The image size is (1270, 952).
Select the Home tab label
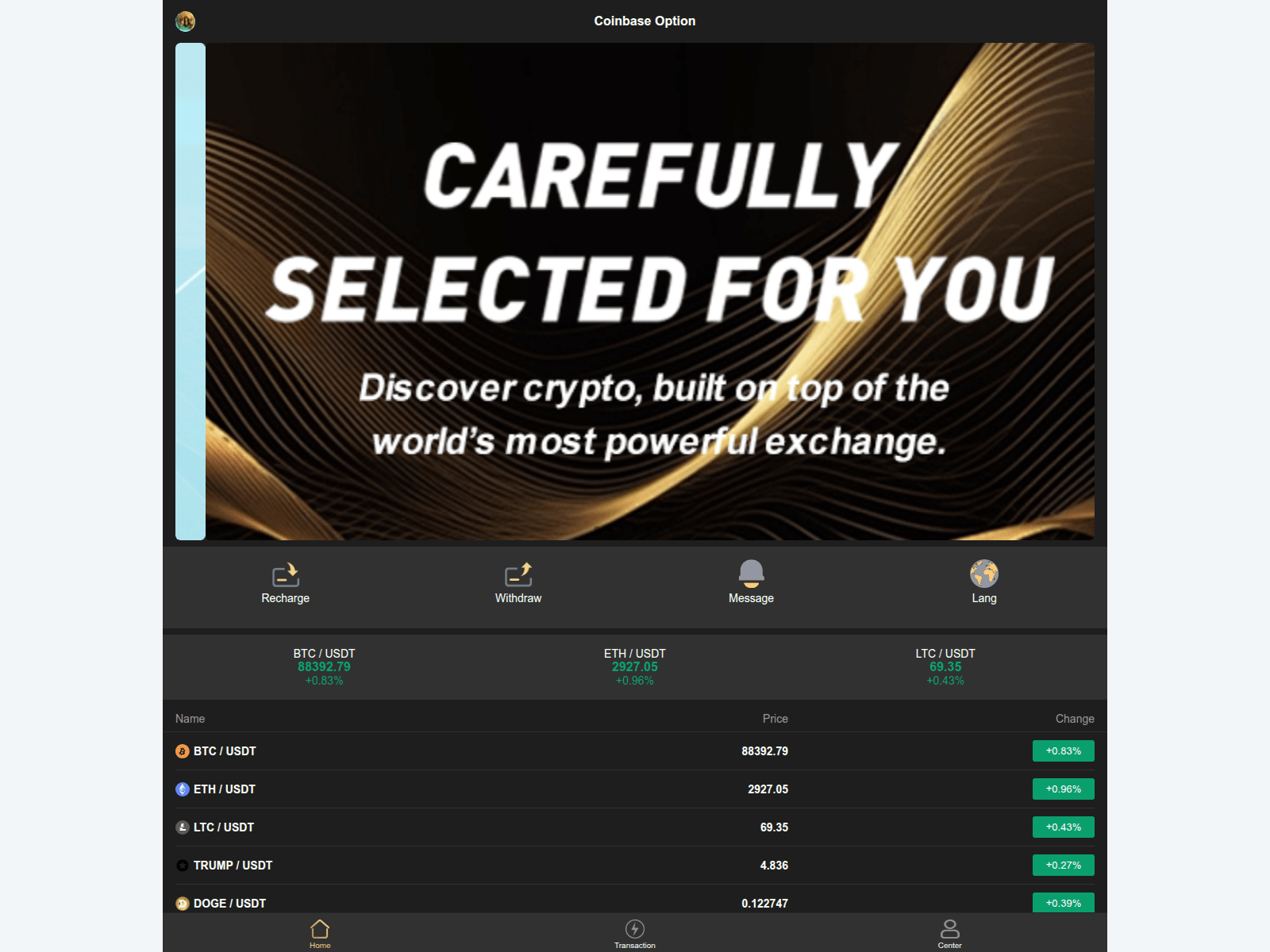coord(320,946)
